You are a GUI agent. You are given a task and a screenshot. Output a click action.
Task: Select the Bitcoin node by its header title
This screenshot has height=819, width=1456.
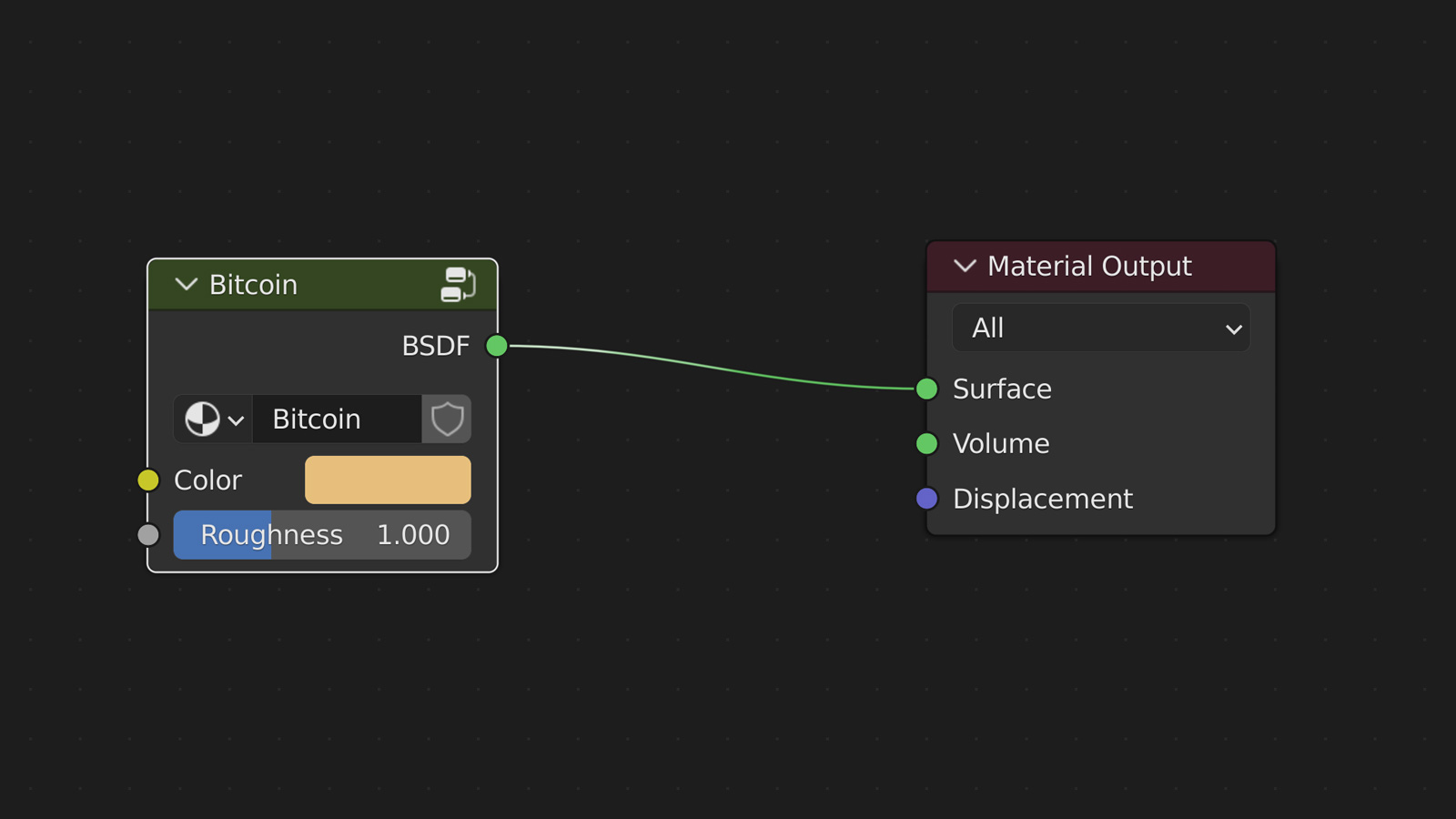pos(254,285)
